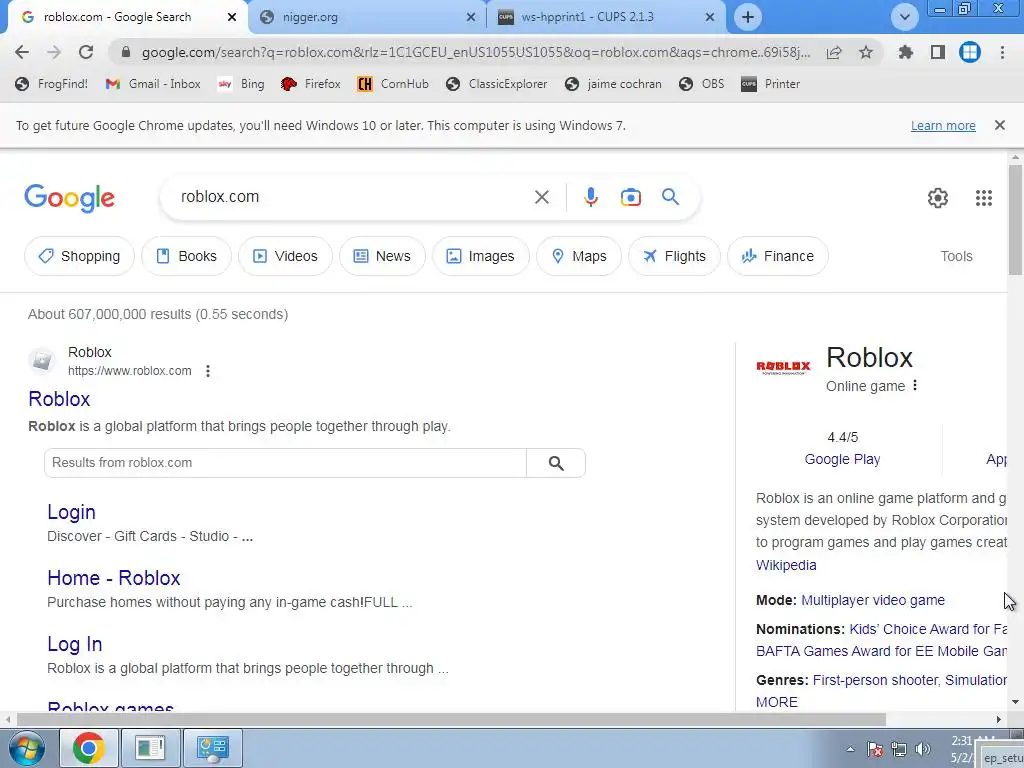Filter results by Maps
Image resolution: width=1024 pixels, height=768 pixels.
(x=579, y=256)
